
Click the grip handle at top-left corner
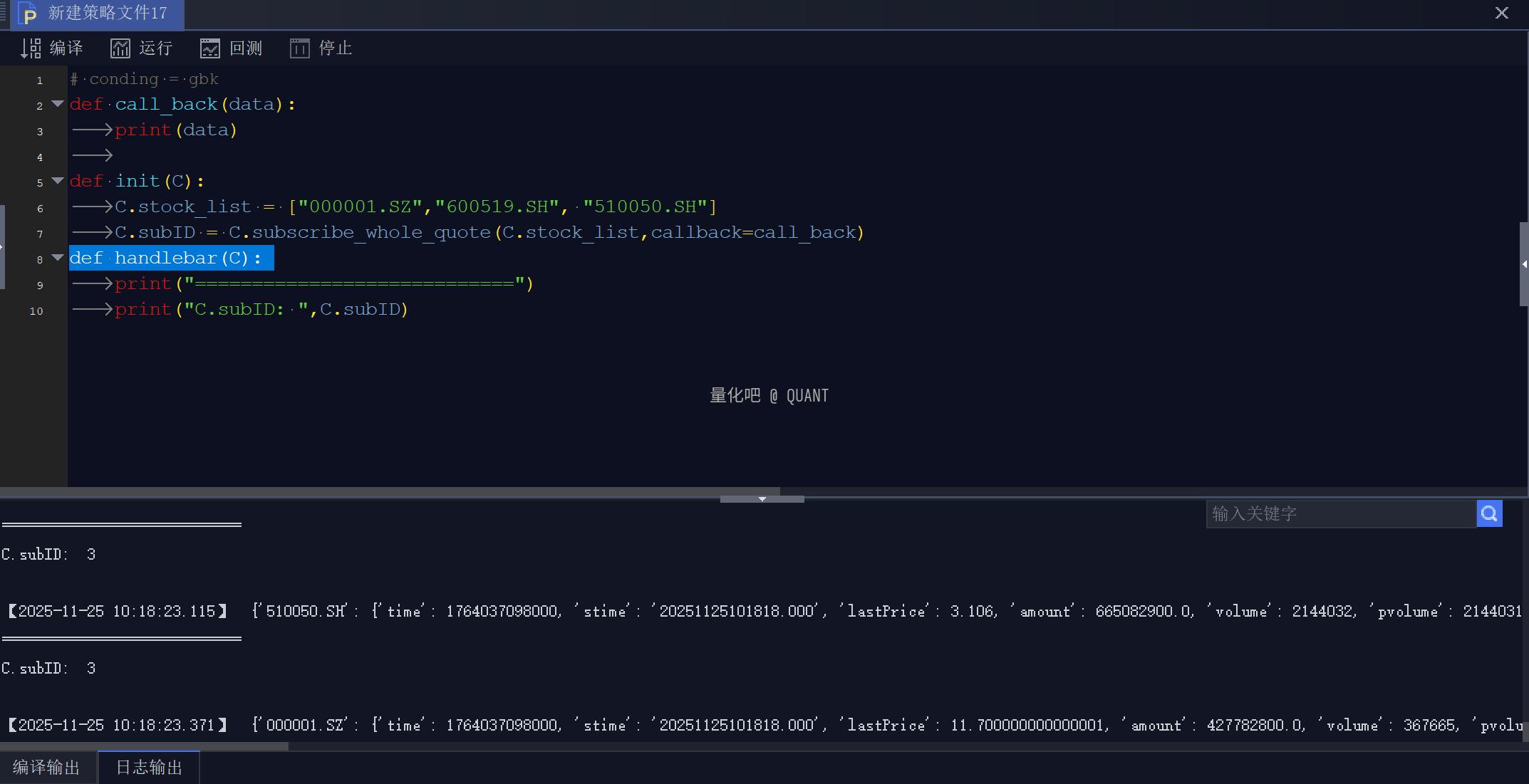tap(4, 13)
